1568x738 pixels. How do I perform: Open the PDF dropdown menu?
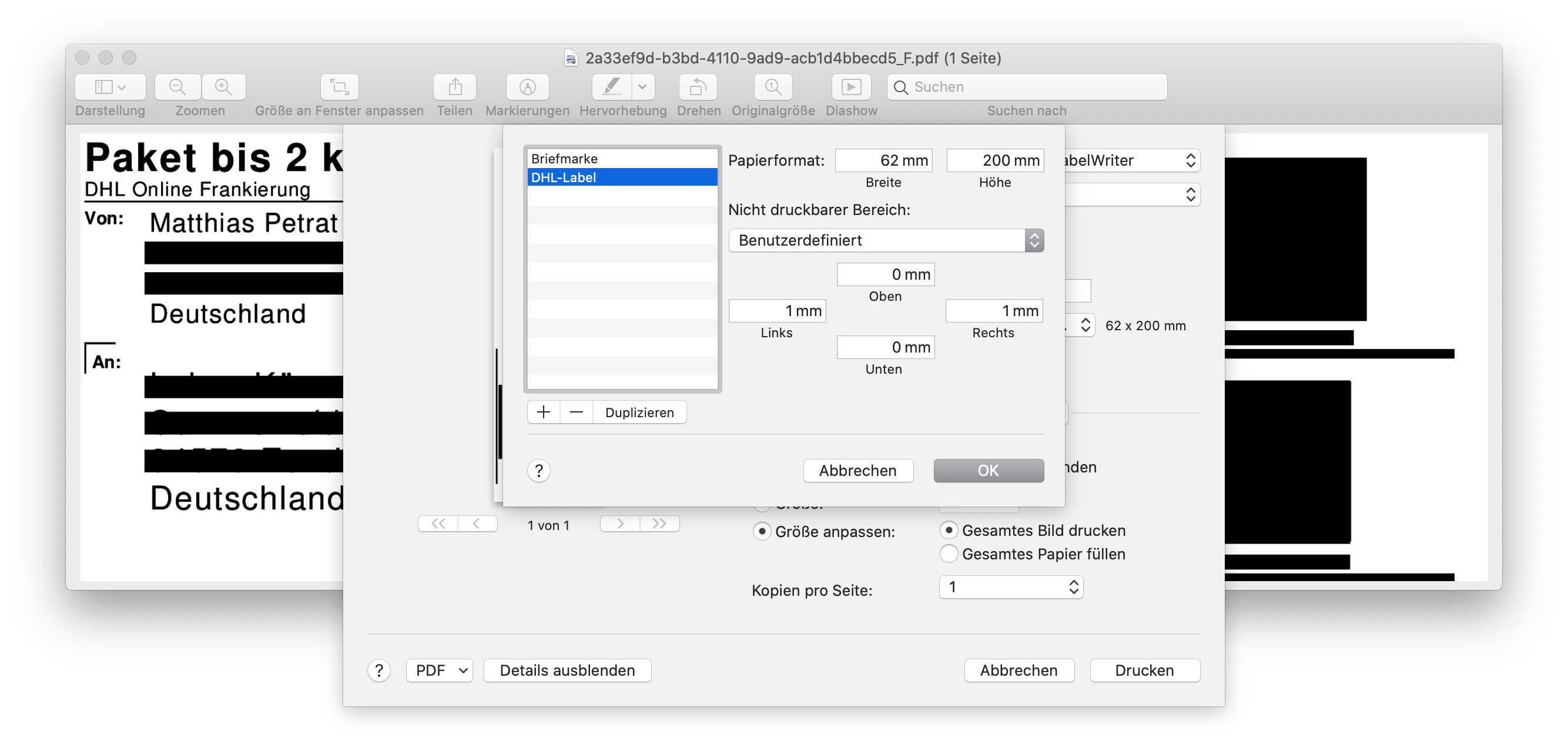point(440,670)
